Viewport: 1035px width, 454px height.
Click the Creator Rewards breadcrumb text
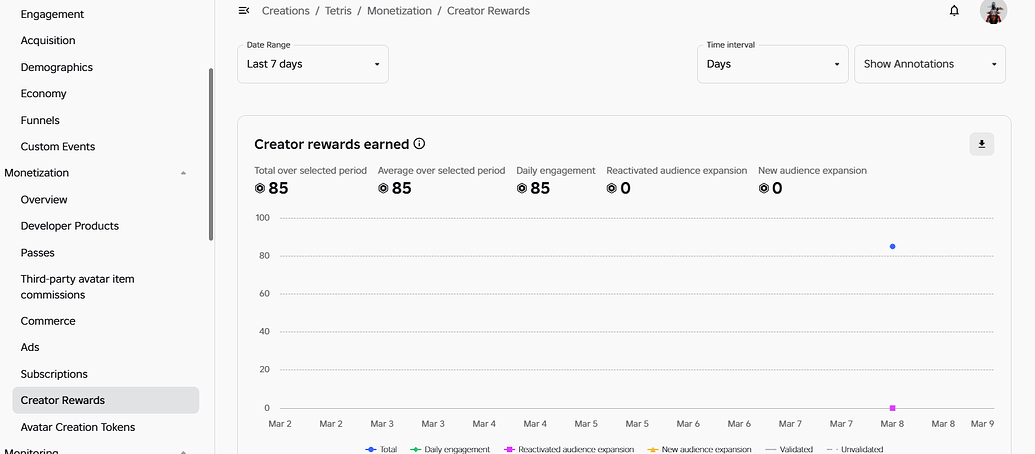[x=488, y=11]
